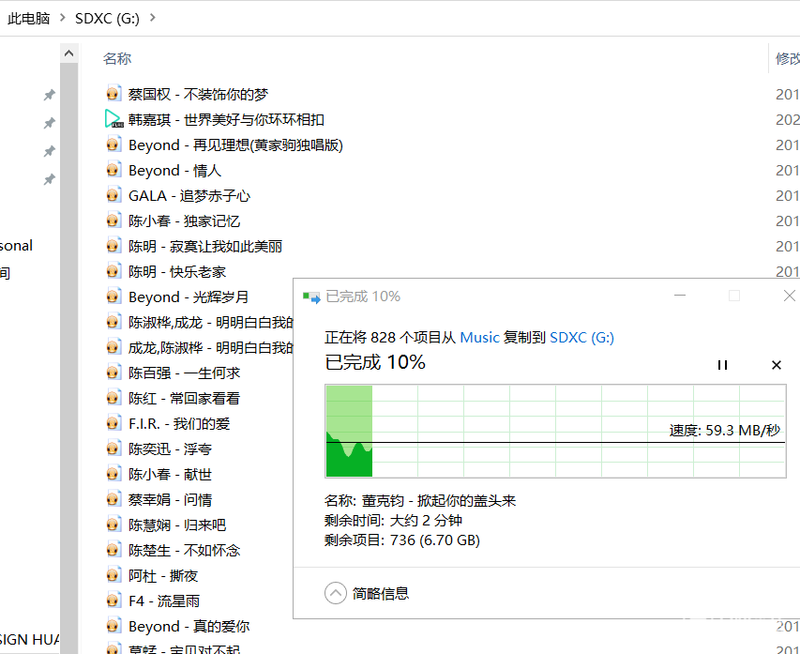Click the copy dialog title bar icon
The image size is (800, 654).
pos(311,297)
